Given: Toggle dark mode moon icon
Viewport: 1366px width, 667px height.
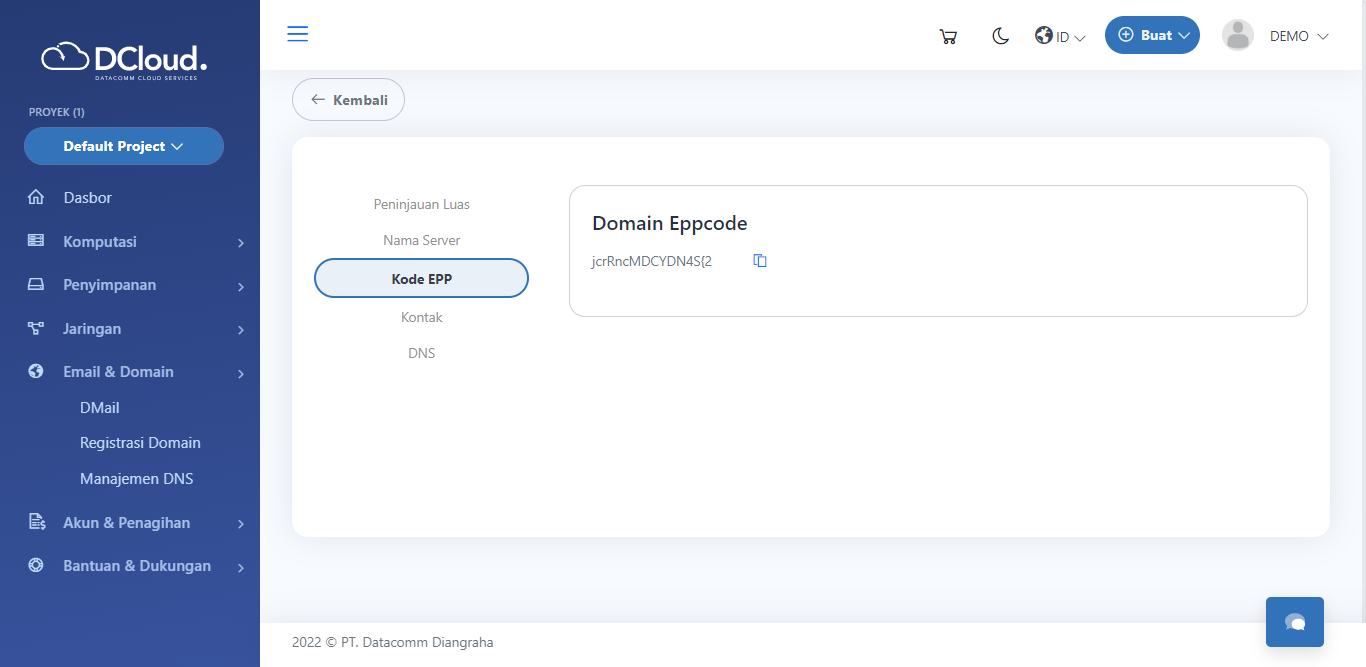Looking at the screenshot, I should pyautogui.click(x=1000, y=36).
